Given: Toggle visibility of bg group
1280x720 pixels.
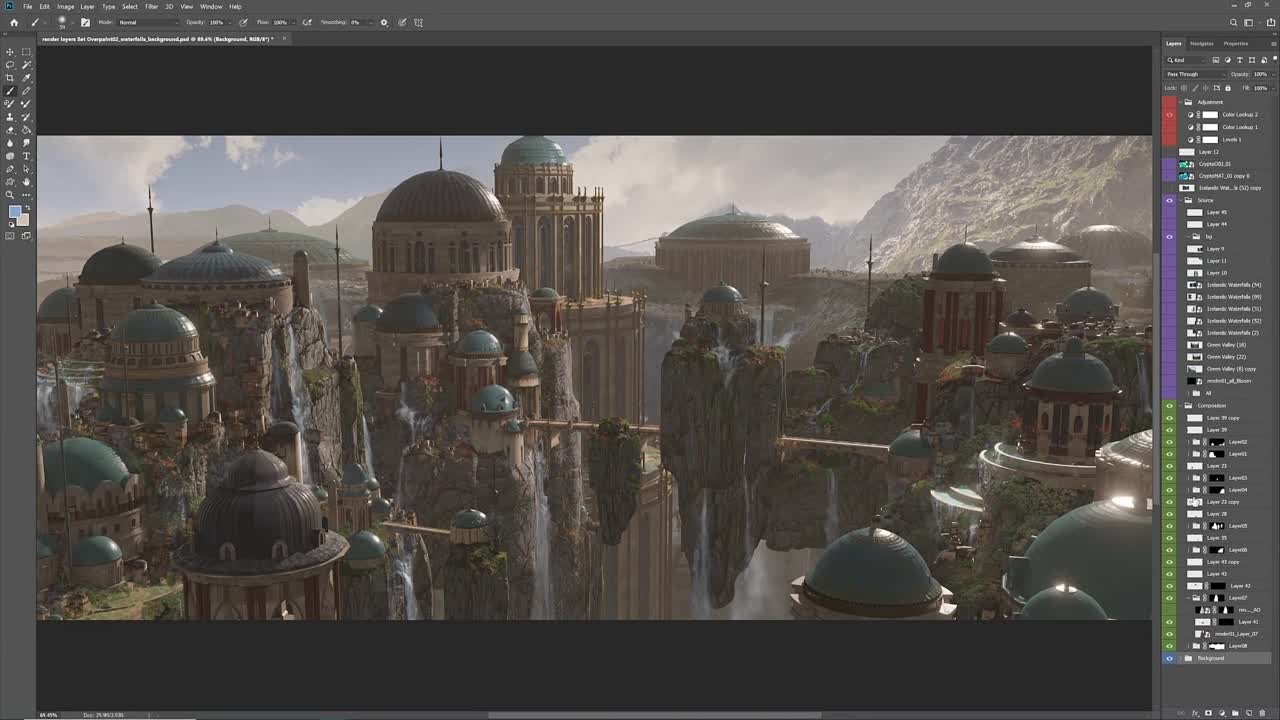Looking at the screenshot, I should [1169, 236].
